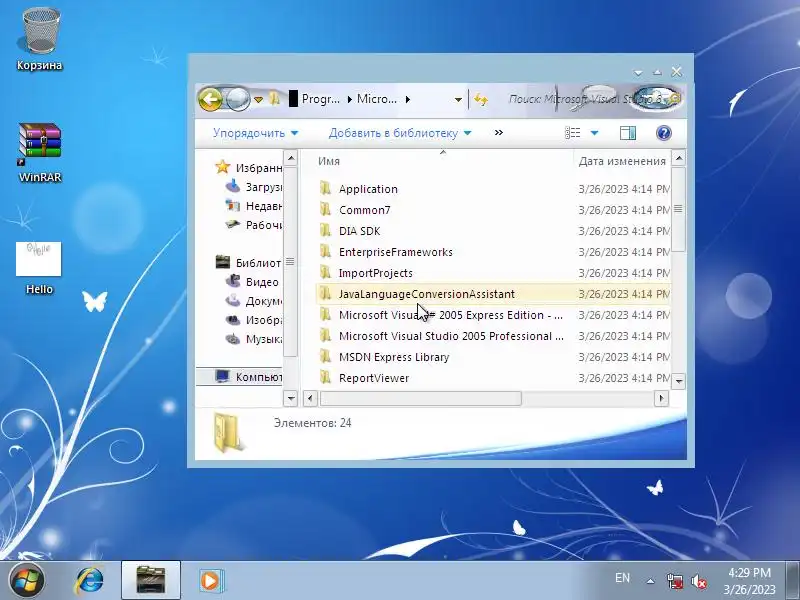The image size is (800, 600).
Task: Click the Explorer taskbar button
Action: coord(151,580)
